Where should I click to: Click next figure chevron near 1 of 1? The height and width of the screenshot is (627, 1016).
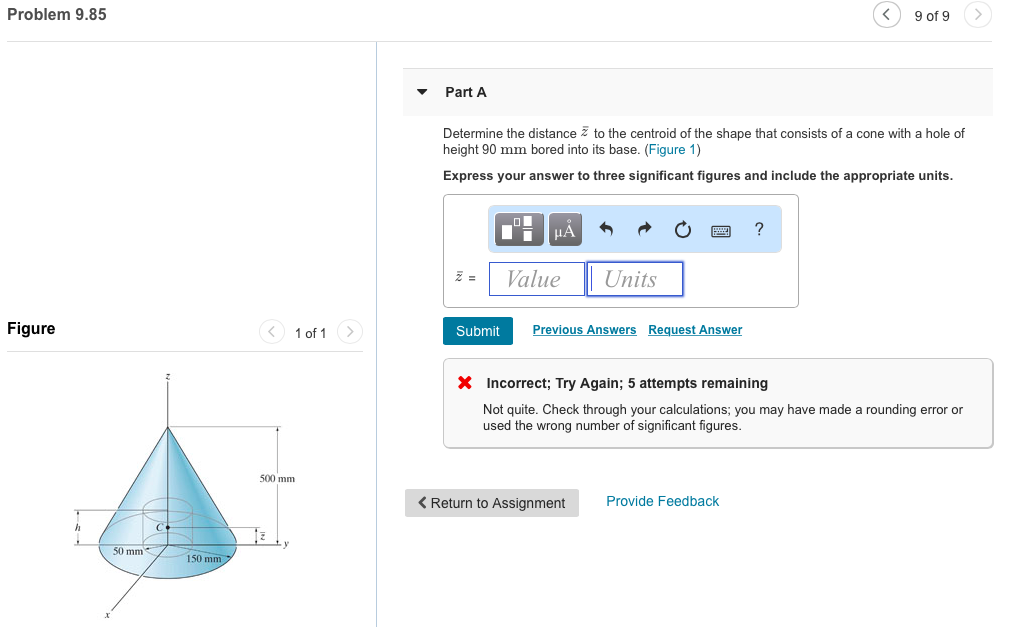coord(349,331)
